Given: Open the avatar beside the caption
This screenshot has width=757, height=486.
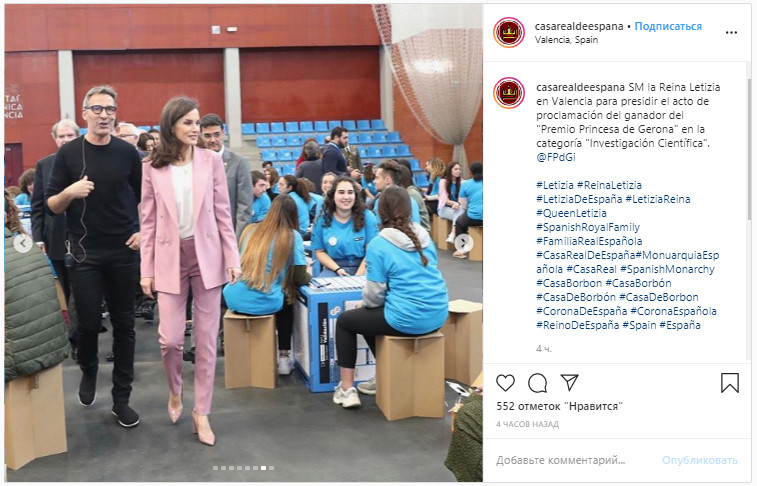Looking at the screenshot, I should (509, 93).
